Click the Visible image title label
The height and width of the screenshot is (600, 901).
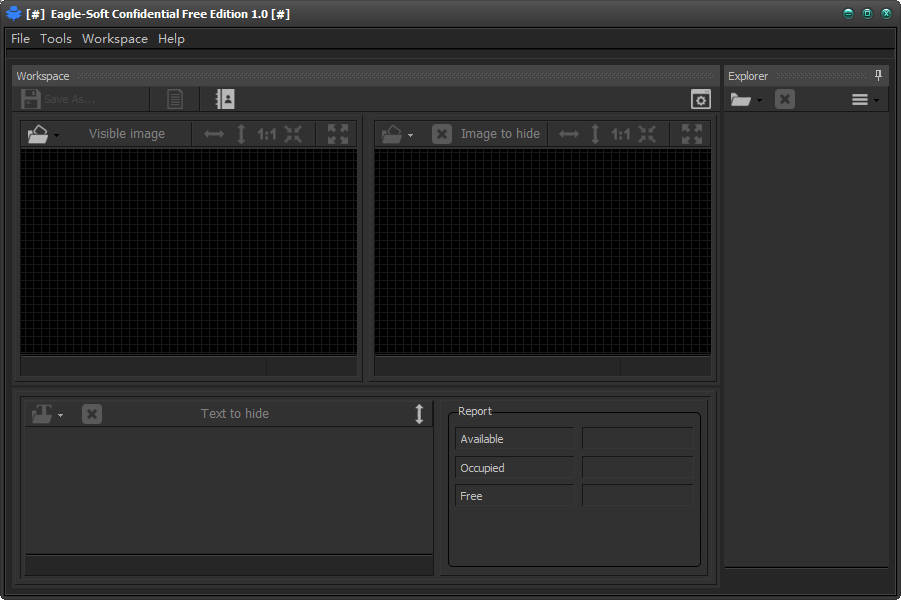[x=127, y=134]
